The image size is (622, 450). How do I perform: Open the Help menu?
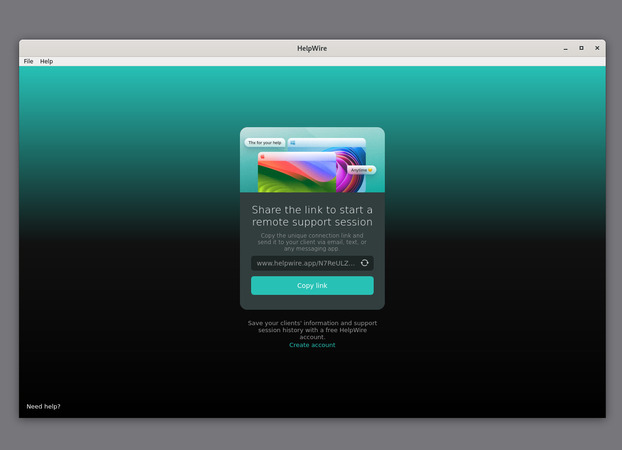coord(46,61)
